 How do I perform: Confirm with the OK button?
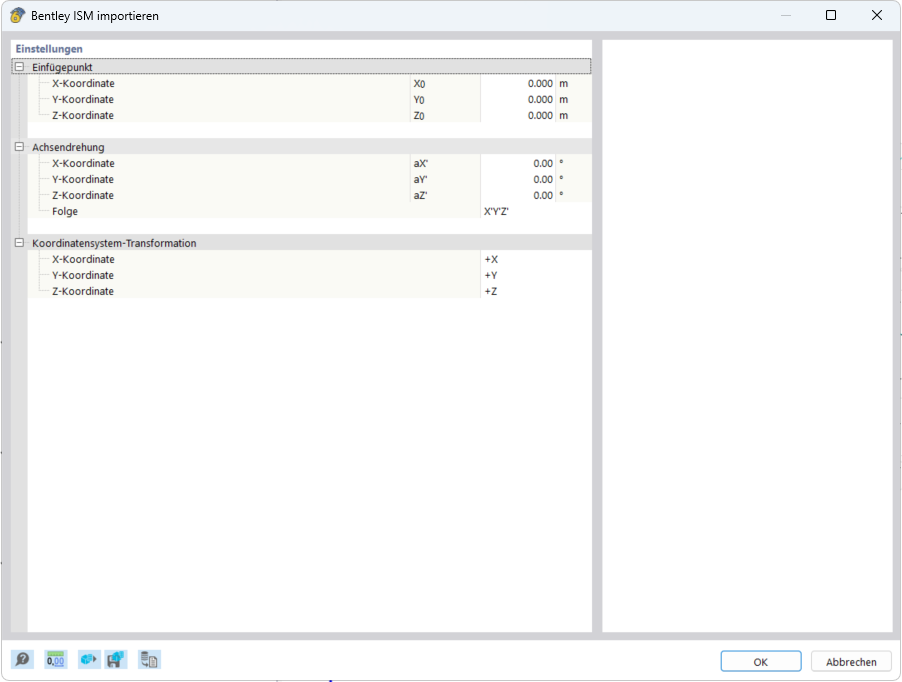[x=760, y=662]
